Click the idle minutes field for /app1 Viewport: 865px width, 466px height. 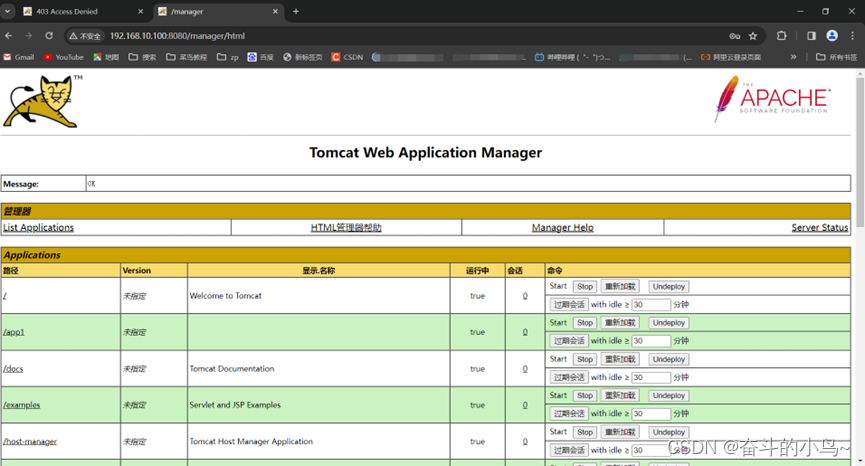(x=651, y=341)
